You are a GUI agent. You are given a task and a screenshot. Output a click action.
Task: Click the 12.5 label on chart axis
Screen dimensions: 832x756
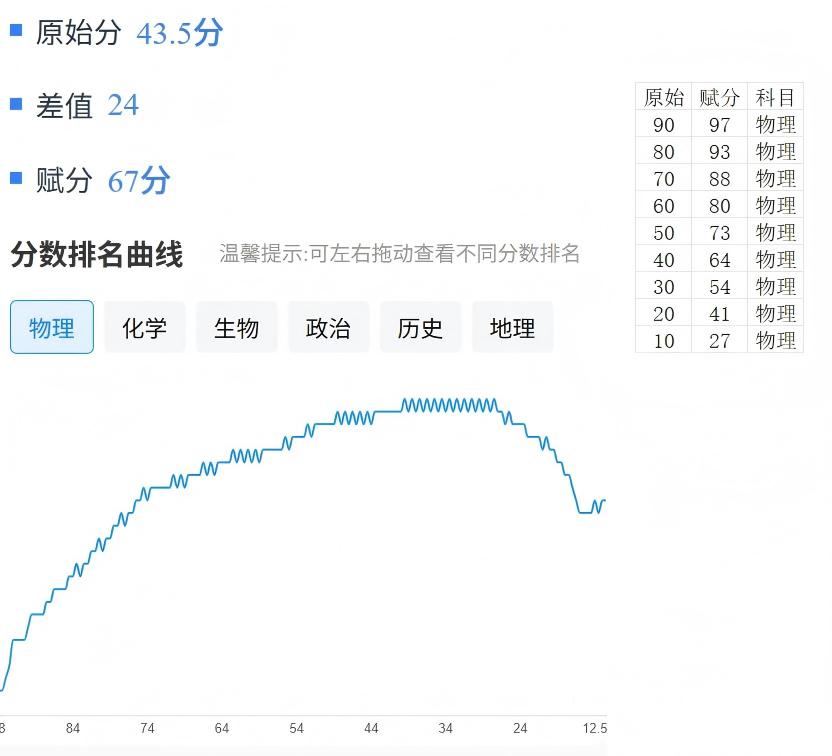pos(595,728)
